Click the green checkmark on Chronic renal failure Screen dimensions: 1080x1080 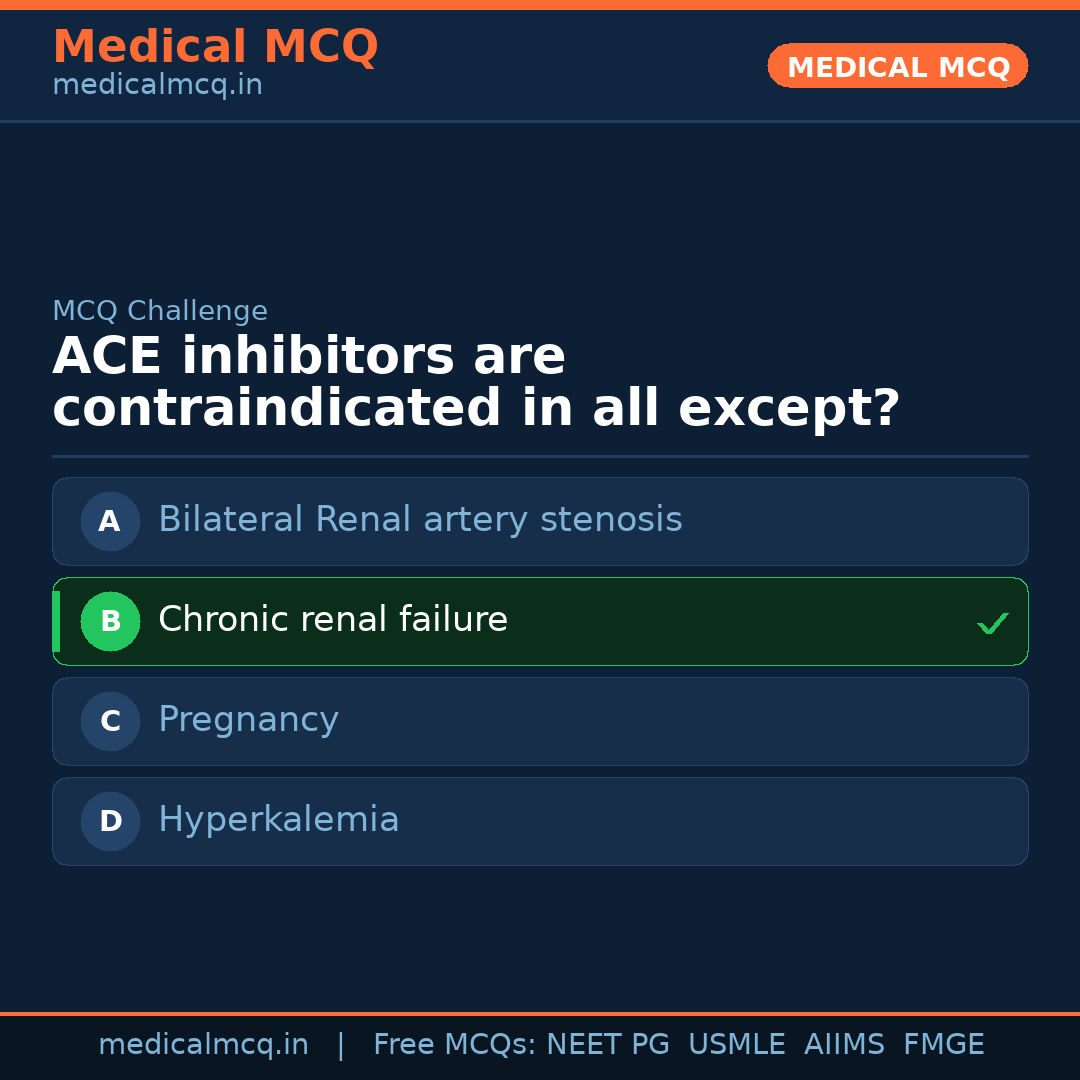992,624
